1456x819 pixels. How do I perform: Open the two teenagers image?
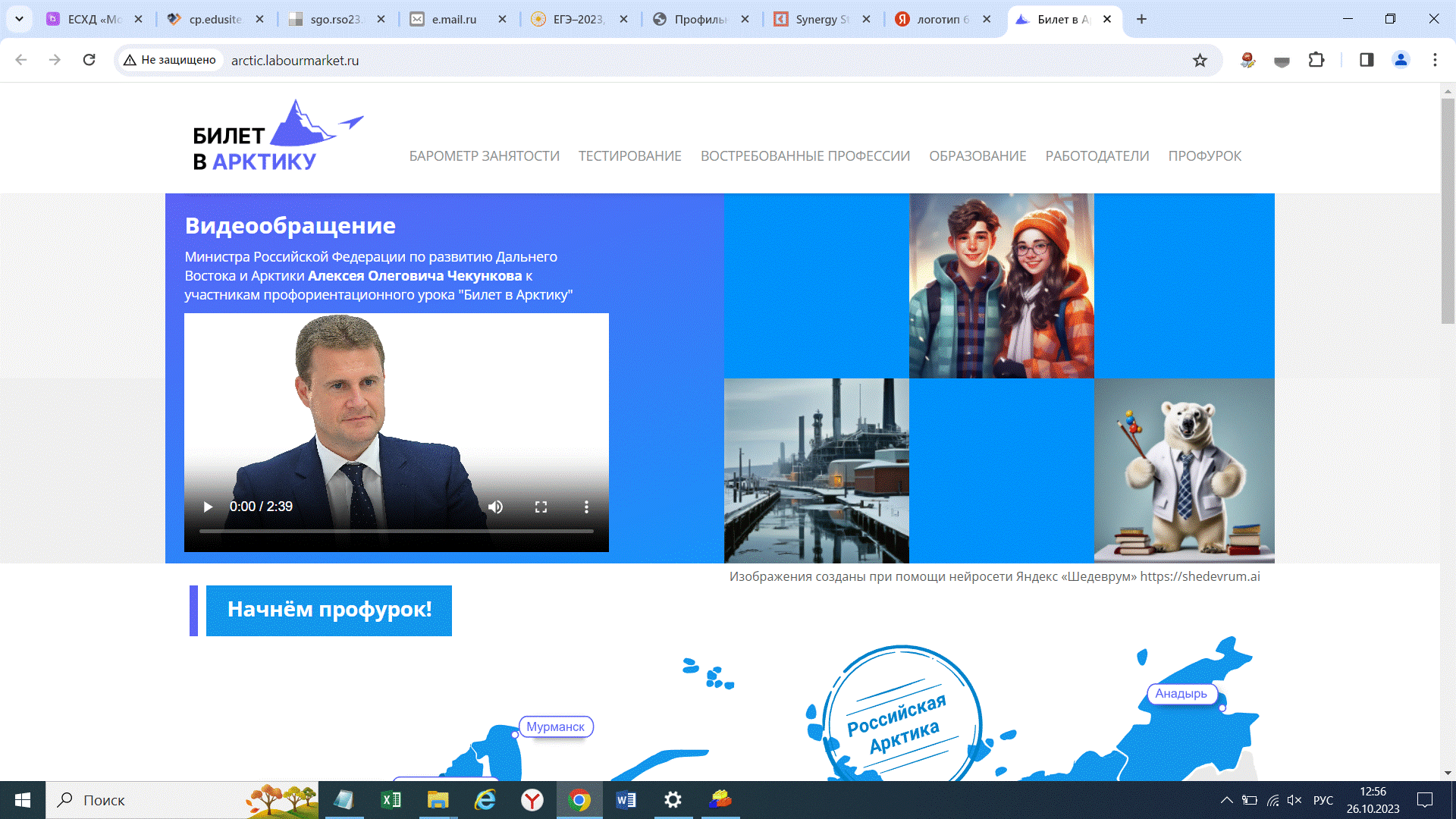point(1002,286)
